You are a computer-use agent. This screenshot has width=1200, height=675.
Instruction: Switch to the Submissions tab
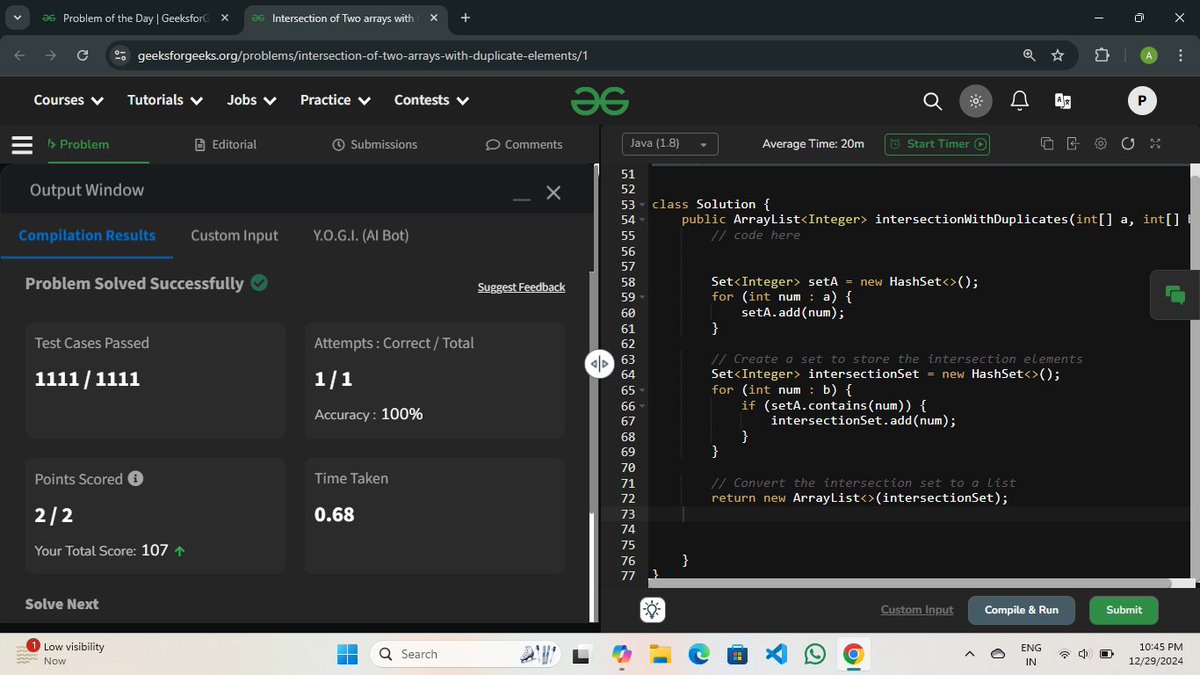coord(374,144)
